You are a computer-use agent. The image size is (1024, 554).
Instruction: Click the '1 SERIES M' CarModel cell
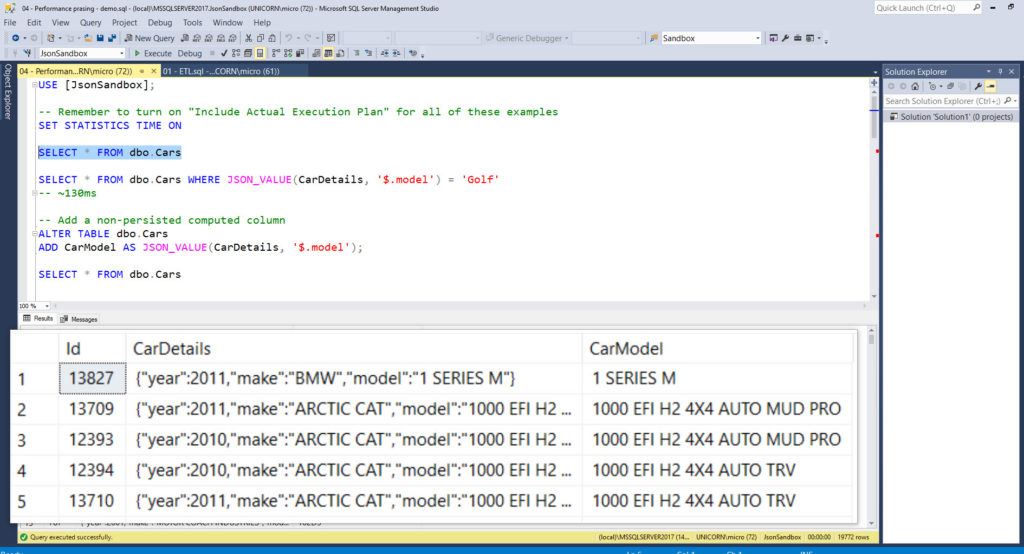point(717,378)
